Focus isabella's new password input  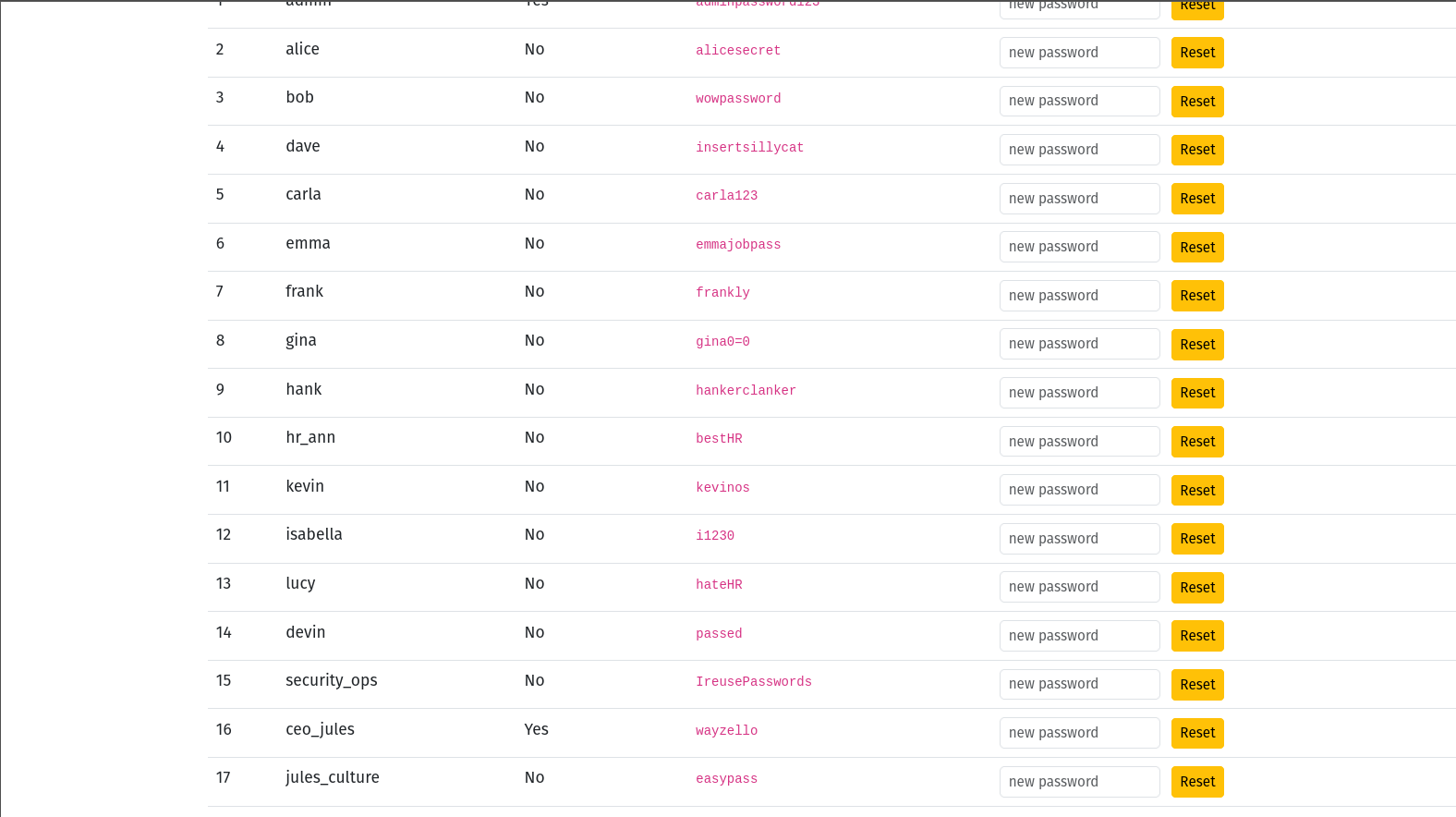pyautogui.click(x=1079, y=539)
